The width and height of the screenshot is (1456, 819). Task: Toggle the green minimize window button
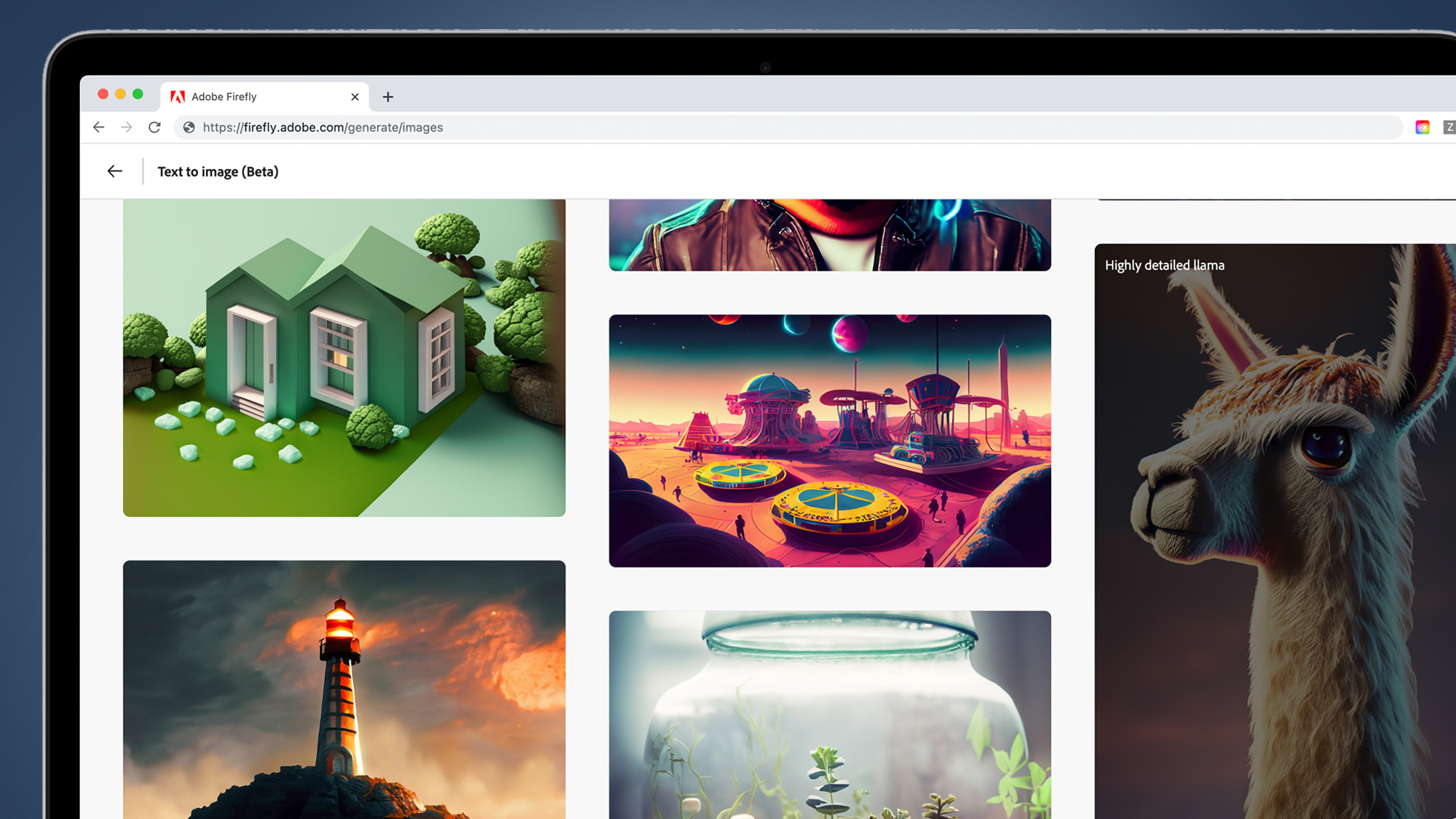click(138, 96)
